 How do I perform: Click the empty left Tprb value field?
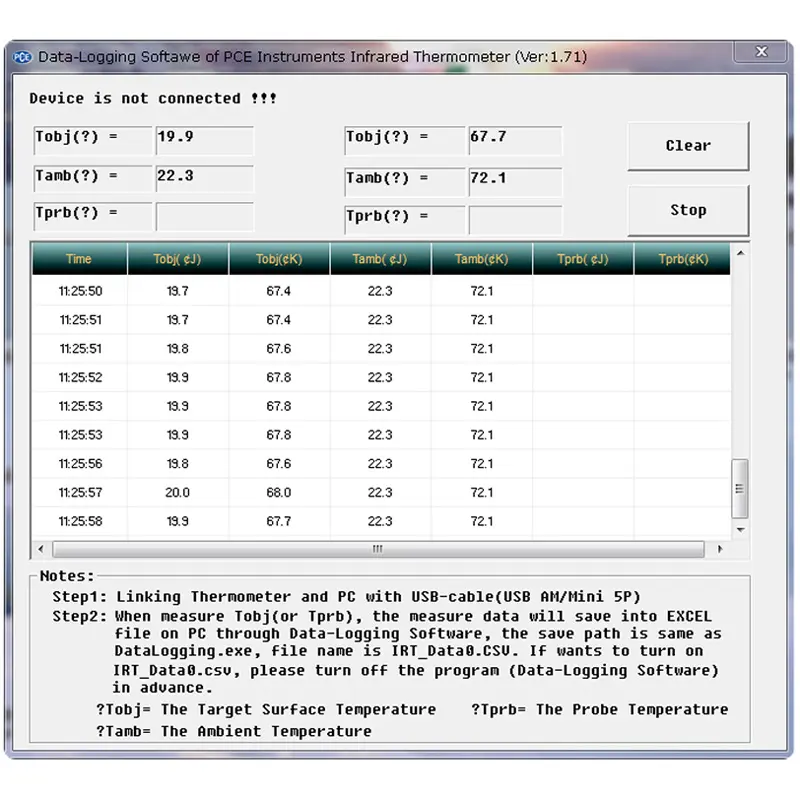[204, 216]
